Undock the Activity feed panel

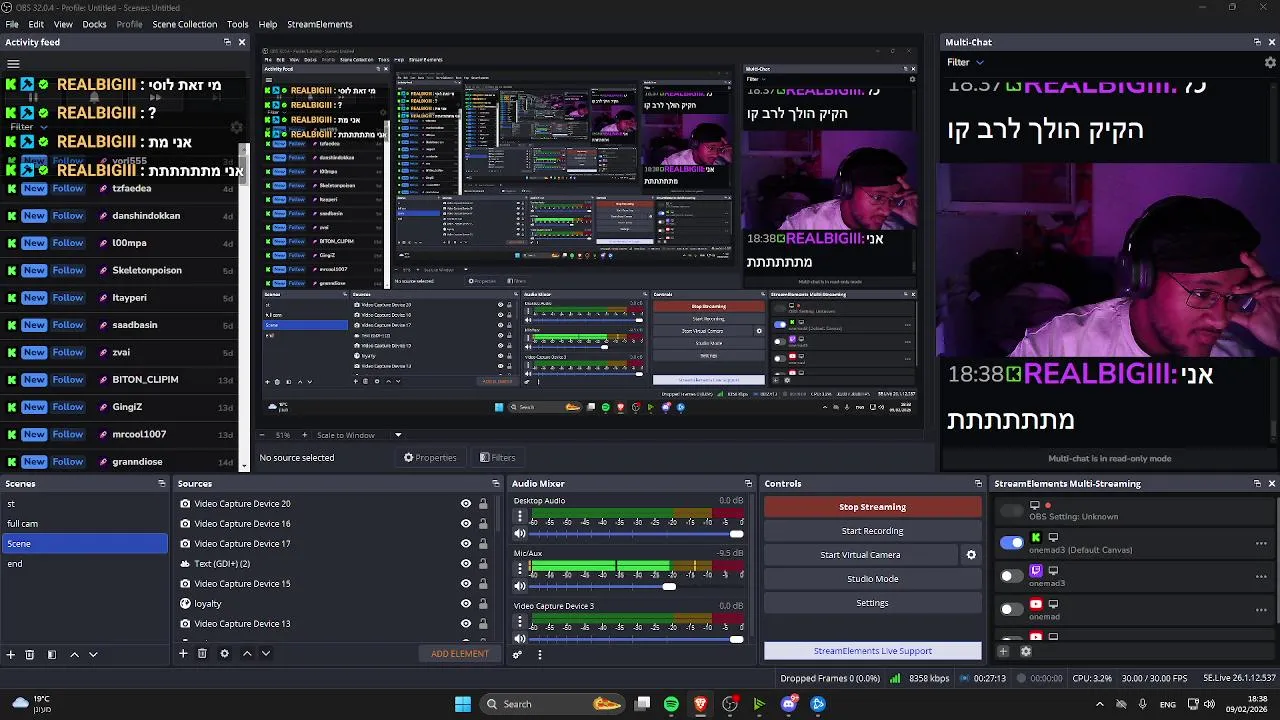click(x=227, y=42)
